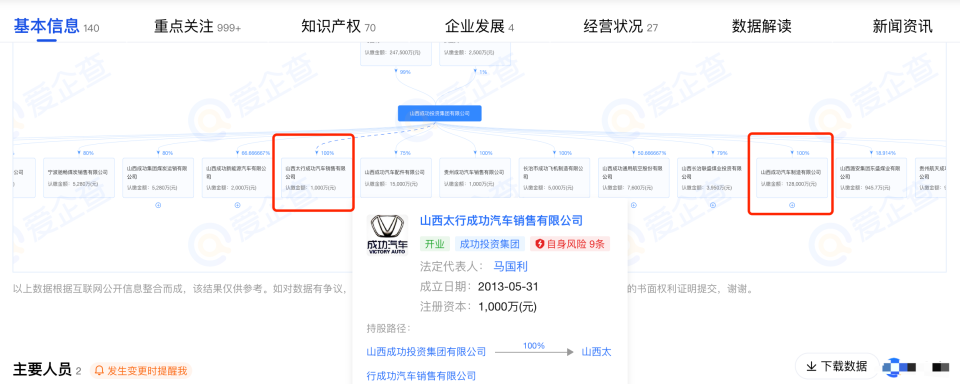
Task: Click the 发生变更时提醒我 reminder button
Action: pyautogui.click(x=141, y=371)
